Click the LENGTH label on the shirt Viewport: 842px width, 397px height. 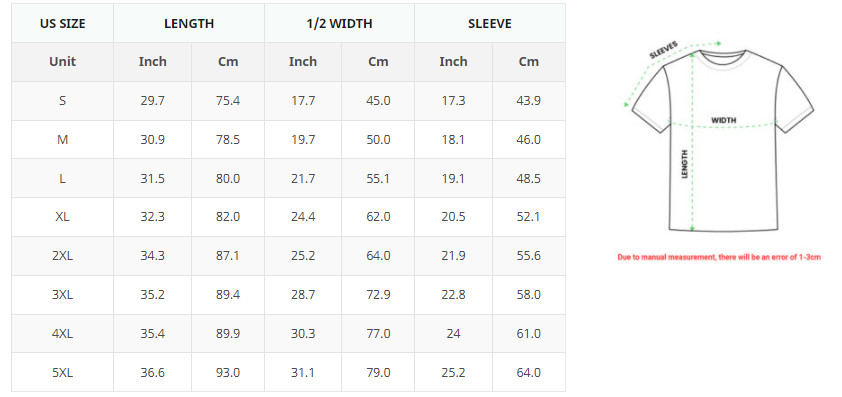point(685,164)
